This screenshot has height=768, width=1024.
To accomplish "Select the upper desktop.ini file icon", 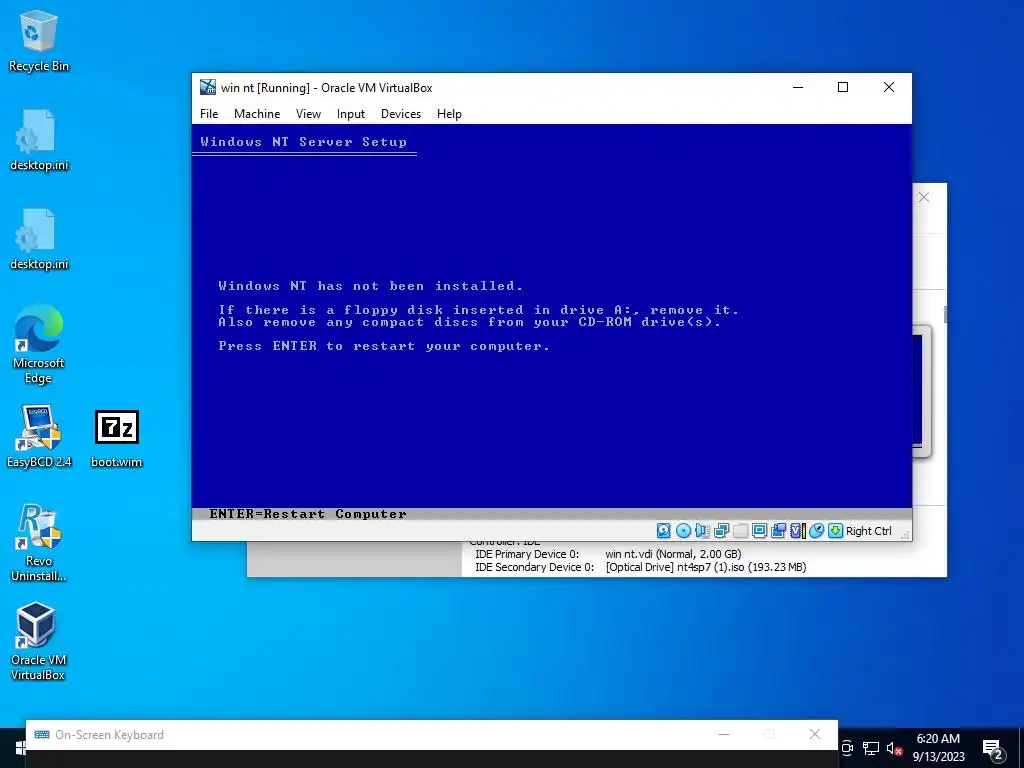I will [x=39, y=140].
